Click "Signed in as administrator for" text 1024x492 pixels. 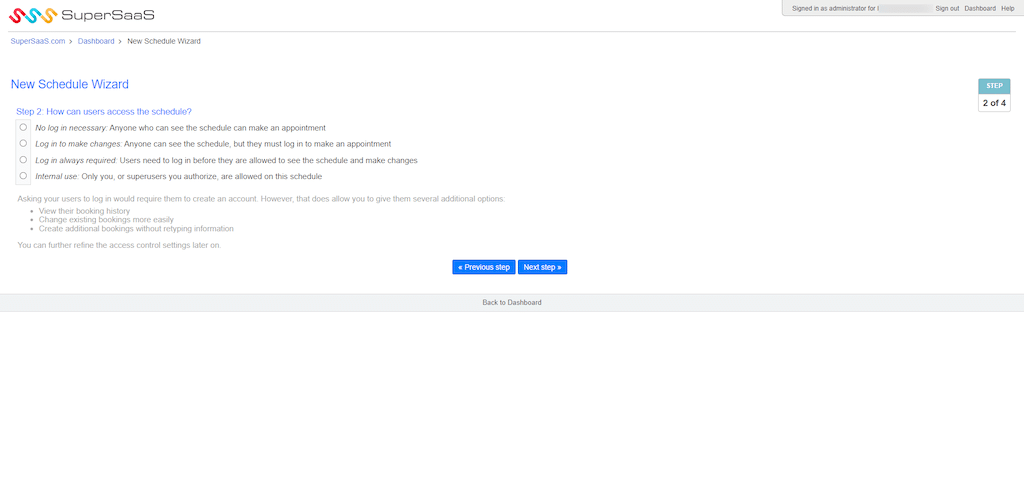(x=833, y=8)
